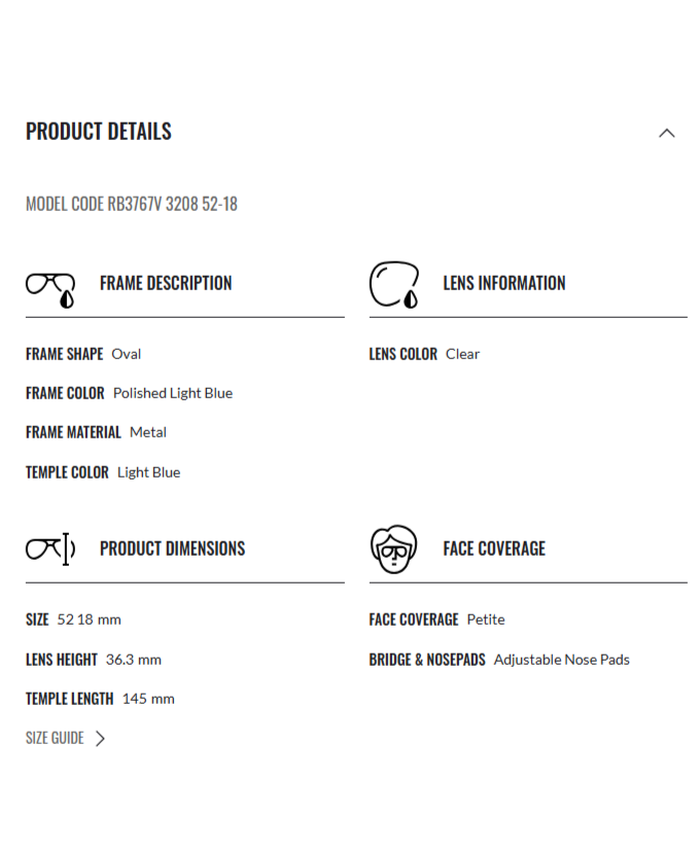This screenshot has width=700, height=850.
Task: Click the Product Dimensions ruler glasses icon
Action: point(51,549)
